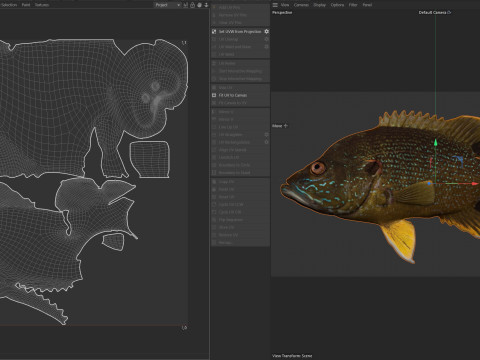Expand the Project dropdown in UV editor

(x=167, y=5)
